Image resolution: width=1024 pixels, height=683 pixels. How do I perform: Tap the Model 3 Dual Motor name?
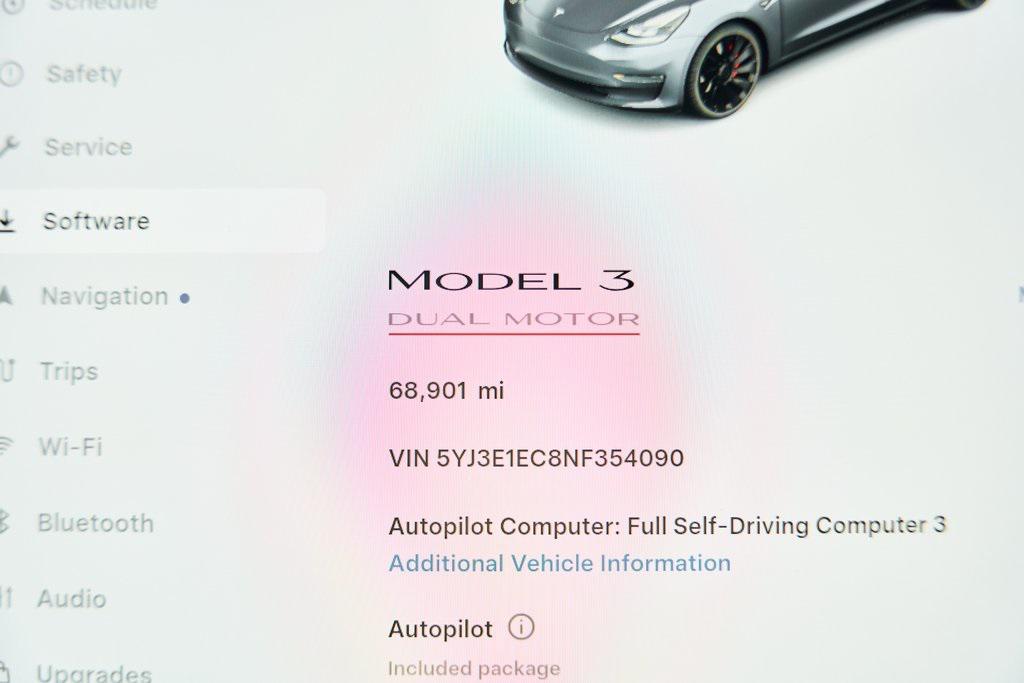pyautogui.click(x=513, y=300)
